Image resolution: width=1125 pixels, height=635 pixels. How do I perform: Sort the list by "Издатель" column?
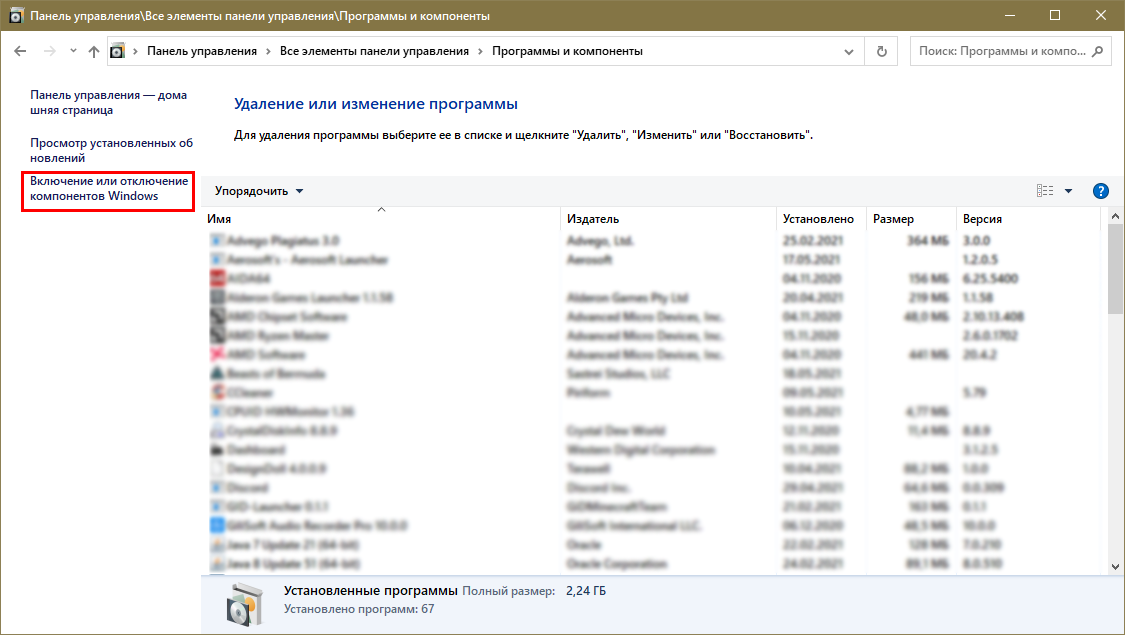593,219
